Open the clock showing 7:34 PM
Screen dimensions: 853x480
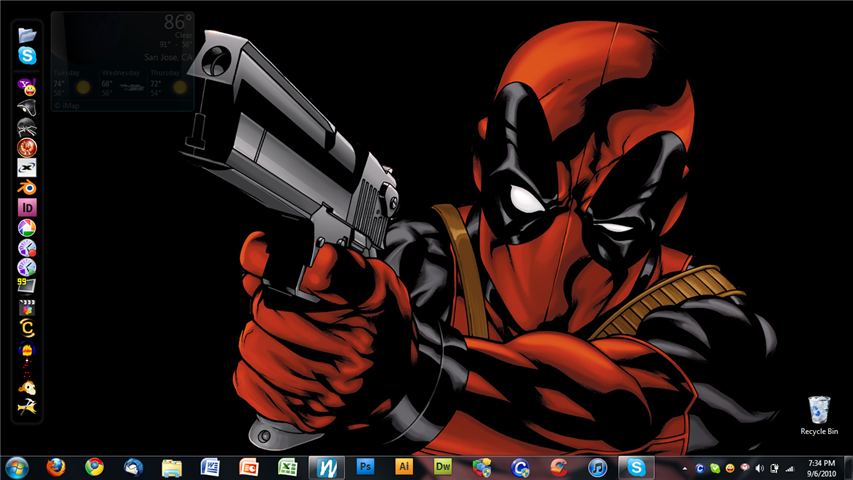click(x=821, y=469)
